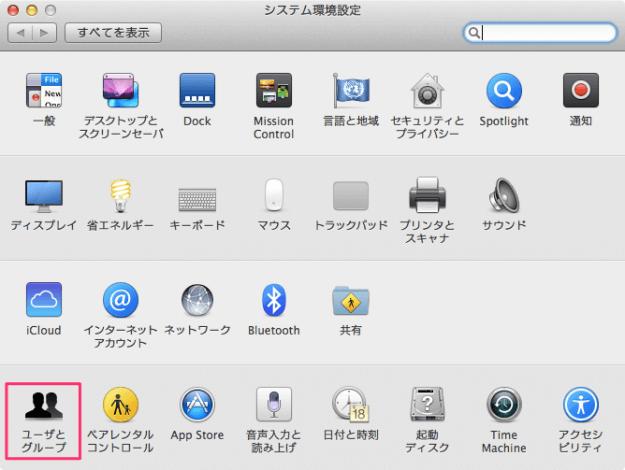
Task: Open アクセシビリティ preferences icon
Action: [x=581, y=404]
